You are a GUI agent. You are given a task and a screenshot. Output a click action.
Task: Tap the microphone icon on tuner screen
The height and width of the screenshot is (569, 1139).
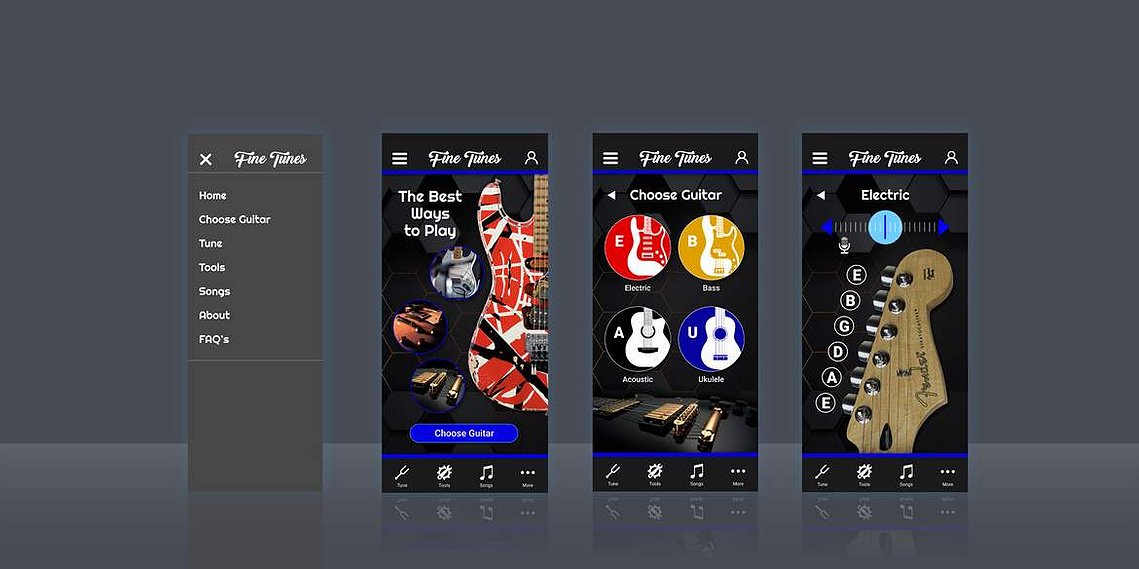(844, 245)
